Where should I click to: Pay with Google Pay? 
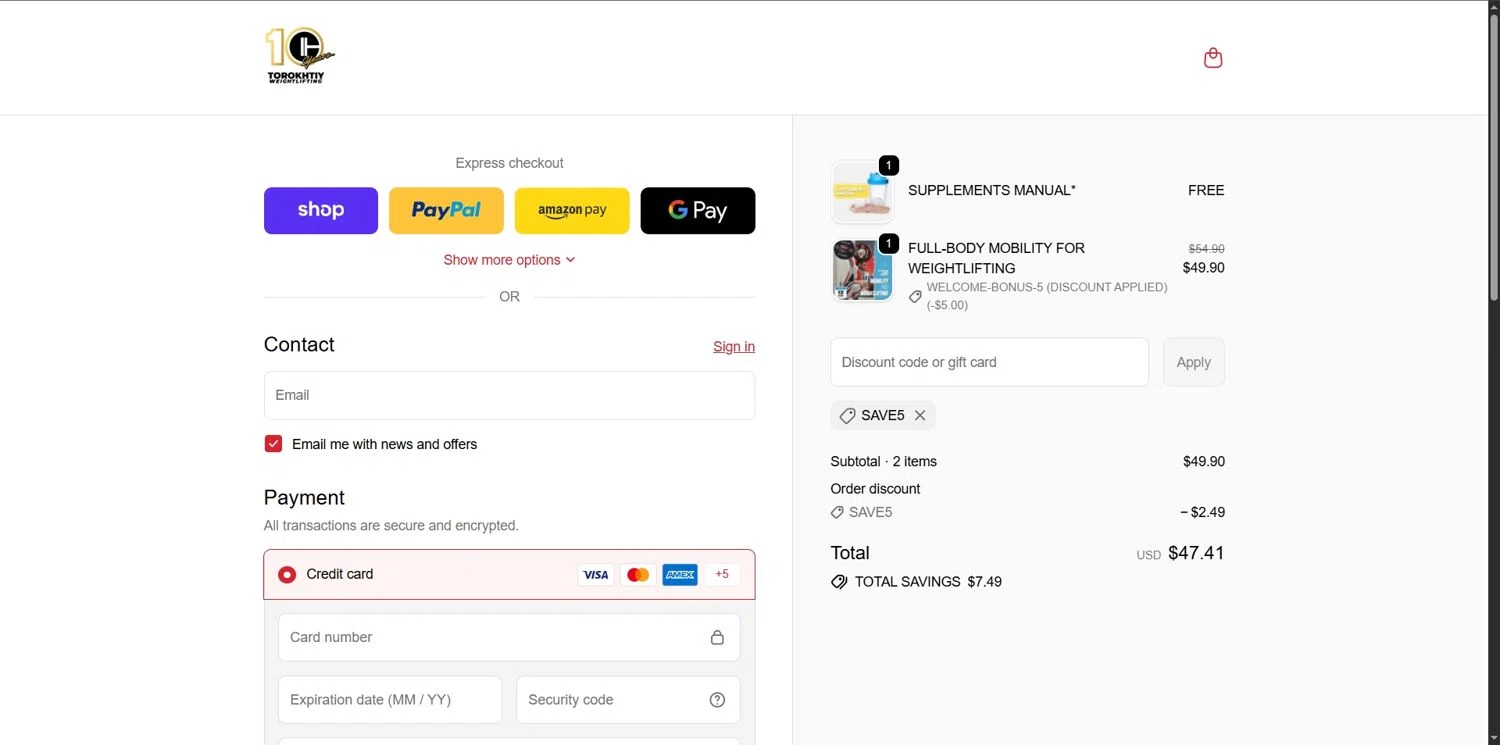click(698, 210)
